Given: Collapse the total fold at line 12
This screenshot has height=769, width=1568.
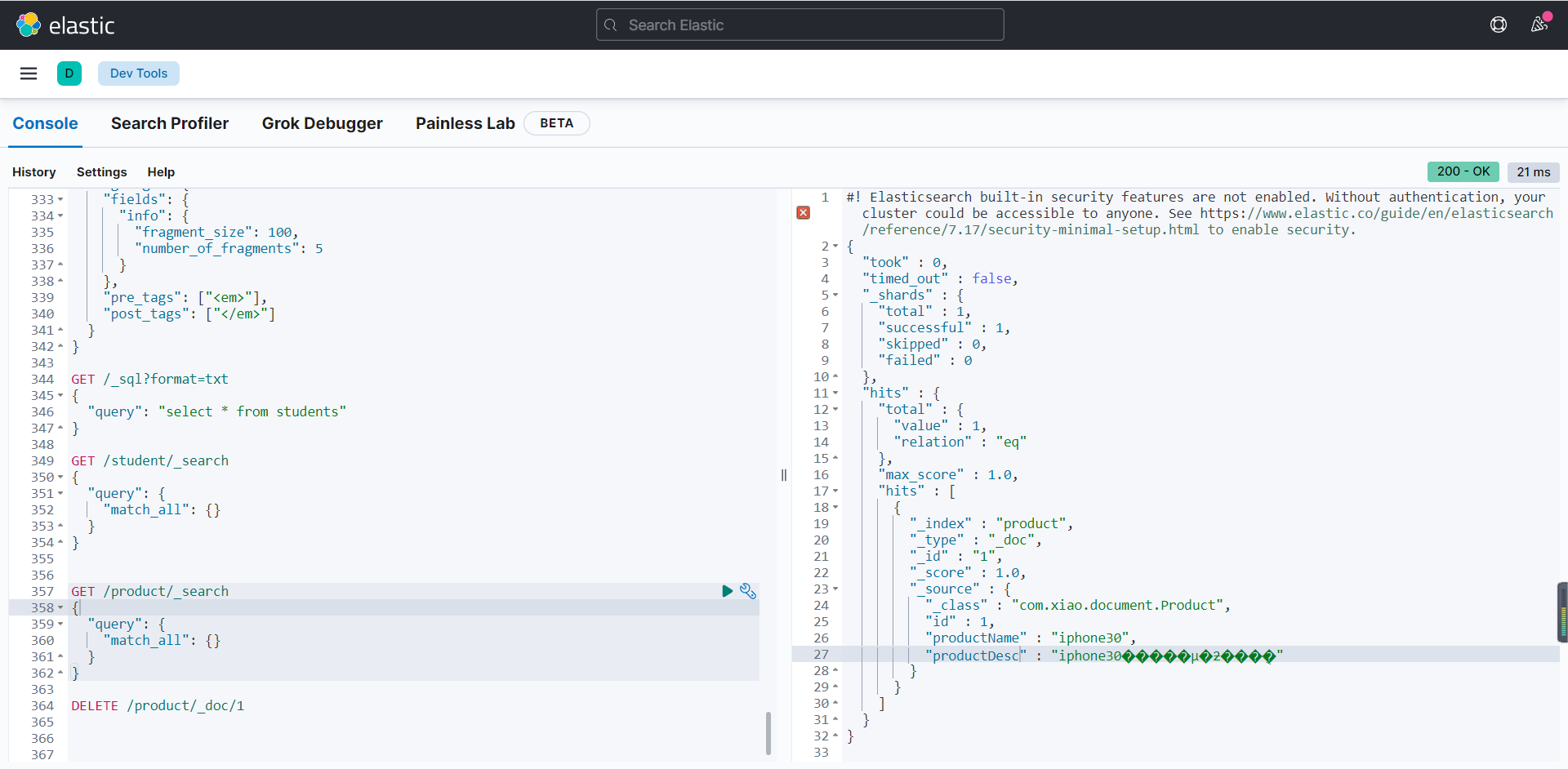Looking at the screenshot, I should (835, 409).
